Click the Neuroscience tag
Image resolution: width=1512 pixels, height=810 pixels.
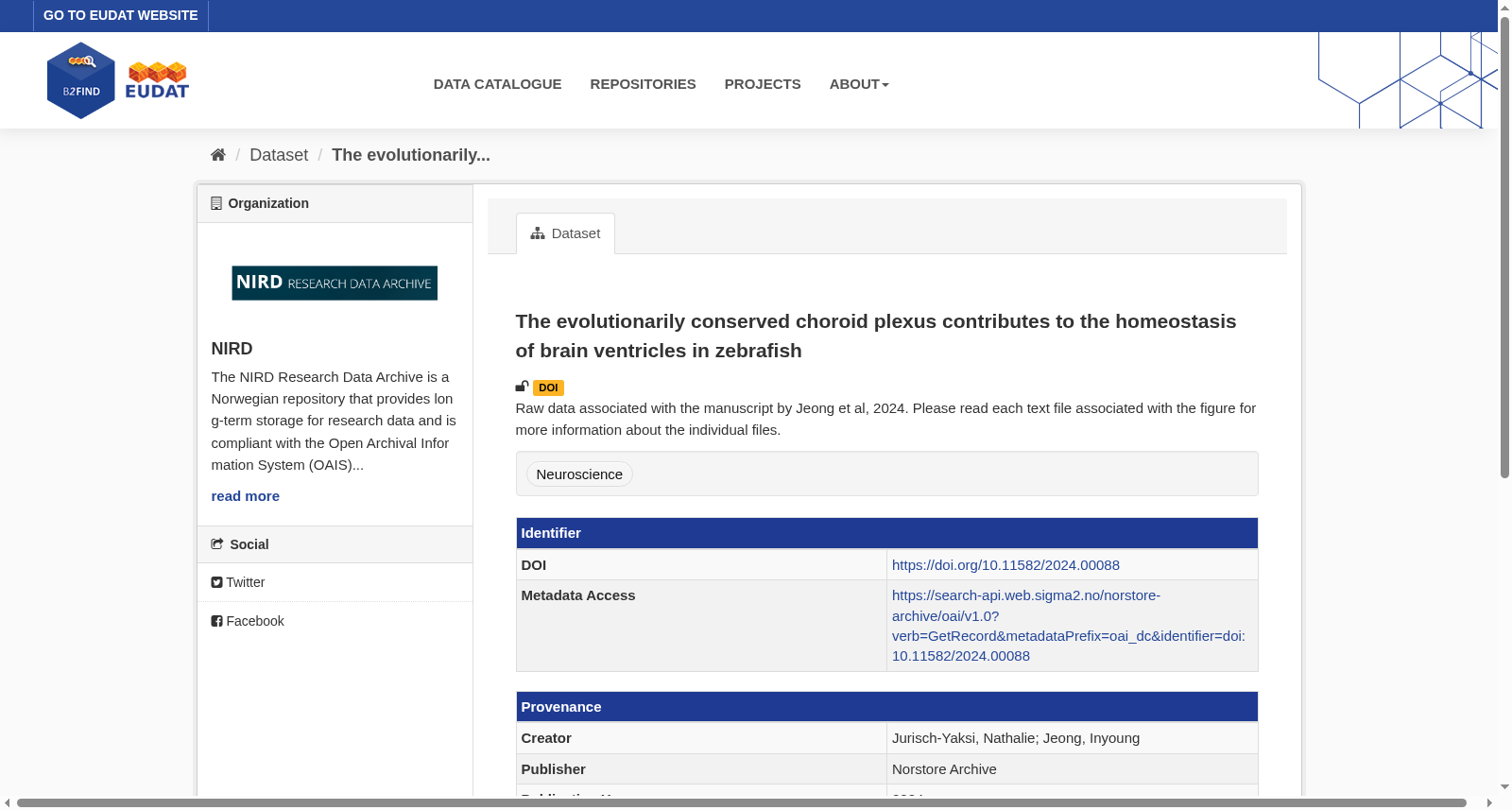pos(579,474)
